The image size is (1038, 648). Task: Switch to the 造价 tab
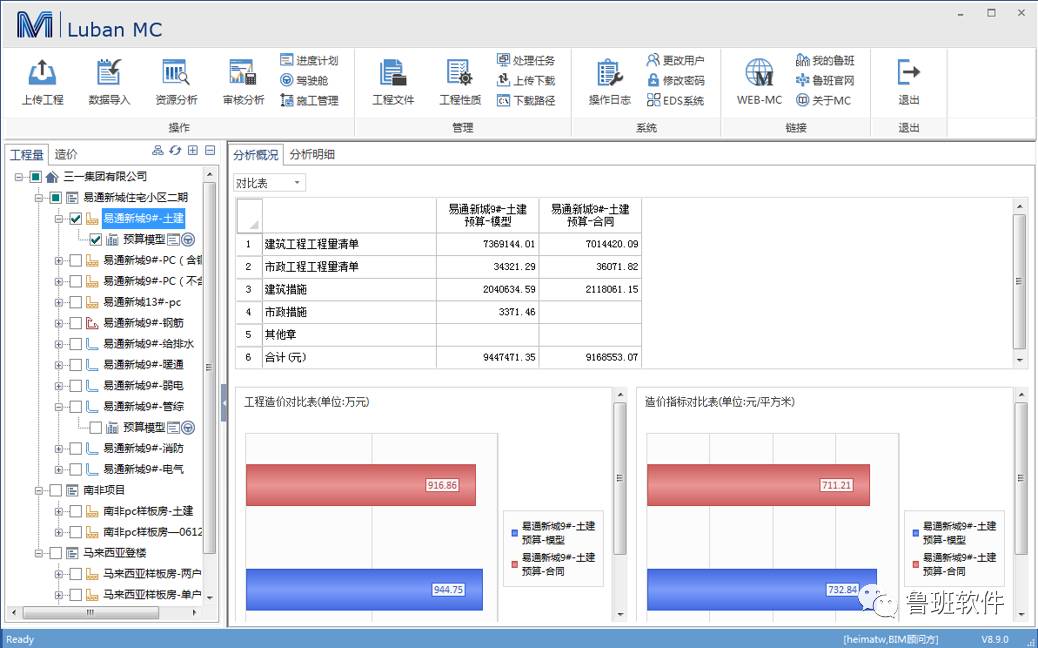[65, 154]
